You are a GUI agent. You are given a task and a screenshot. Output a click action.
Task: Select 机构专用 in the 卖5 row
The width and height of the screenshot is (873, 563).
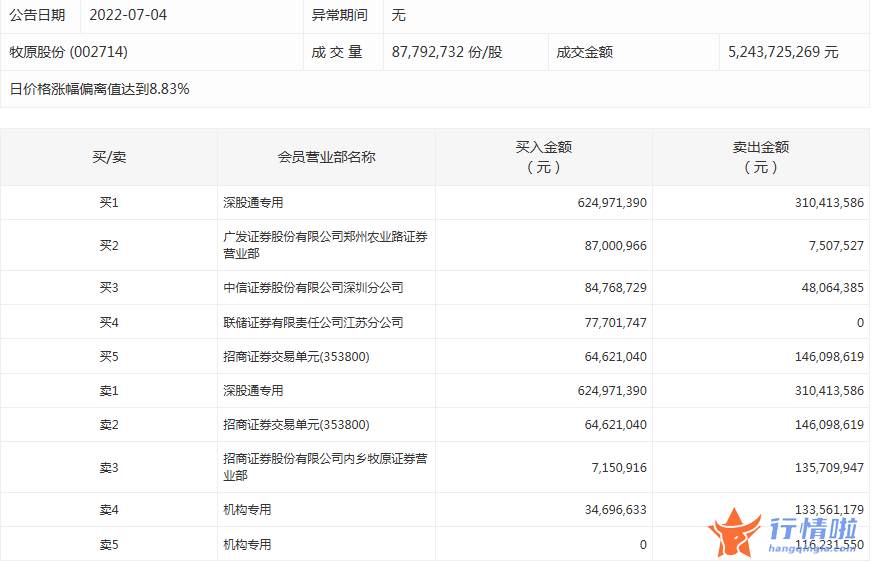(x=247, y=545)
